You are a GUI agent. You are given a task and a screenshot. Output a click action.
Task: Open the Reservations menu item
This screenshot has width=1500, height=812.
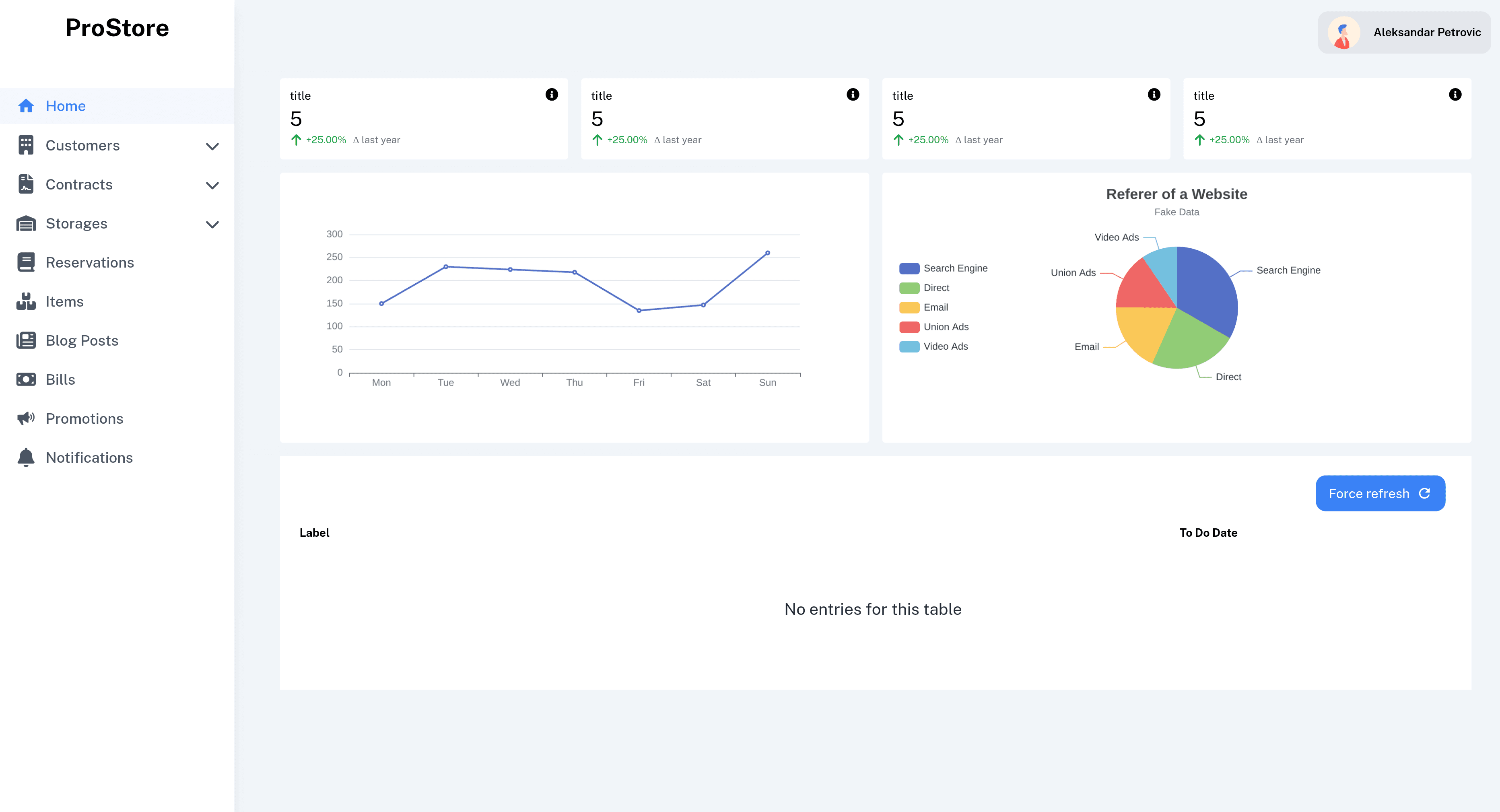[117, 262]
